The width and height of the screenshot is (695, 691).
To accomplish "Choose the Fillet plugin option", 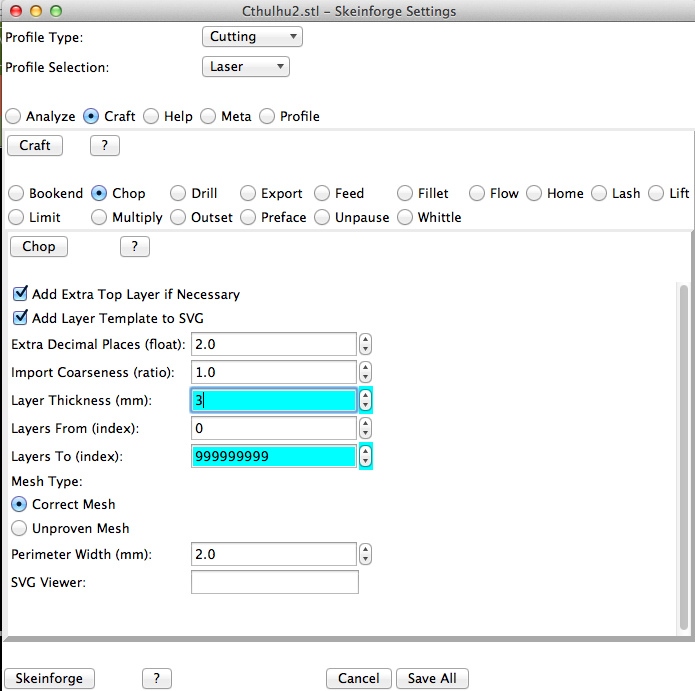I will 405,194.
